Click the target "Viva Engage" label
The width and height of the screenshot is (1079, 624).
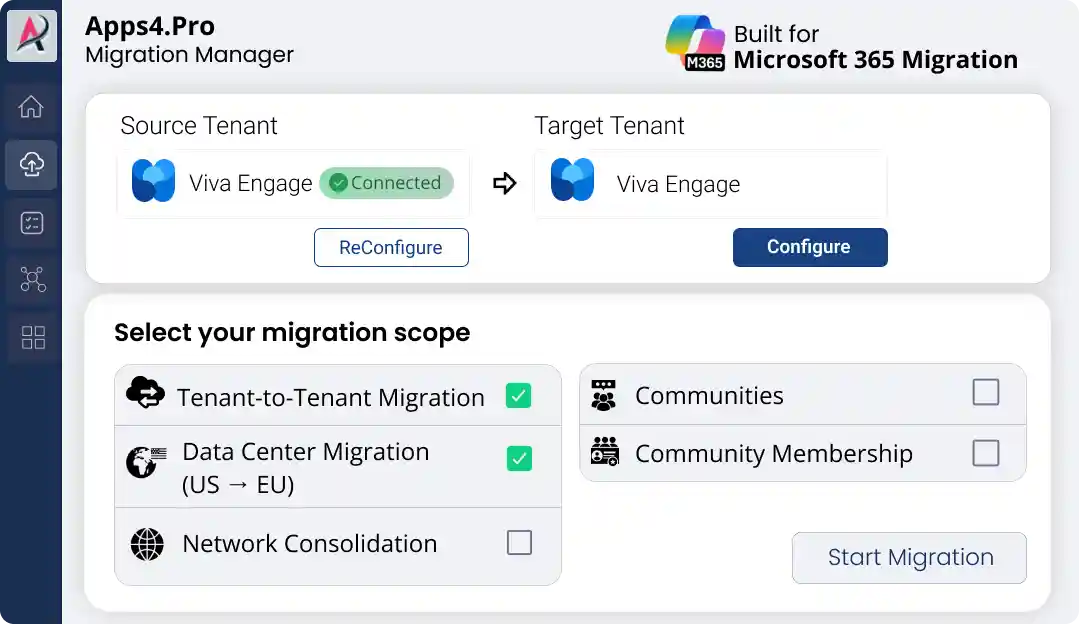click(678, 184)
